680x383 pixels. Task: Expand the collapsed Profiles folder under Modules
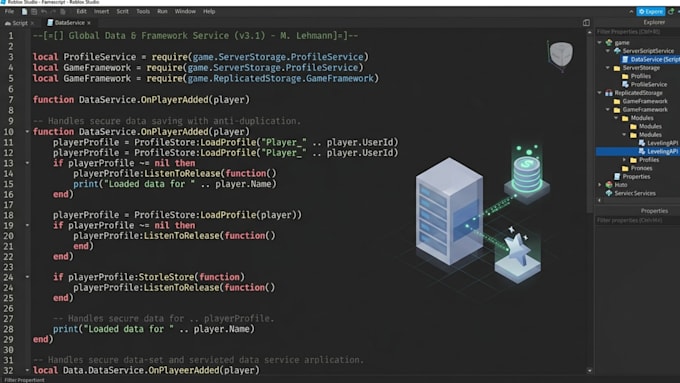point(624,160)
